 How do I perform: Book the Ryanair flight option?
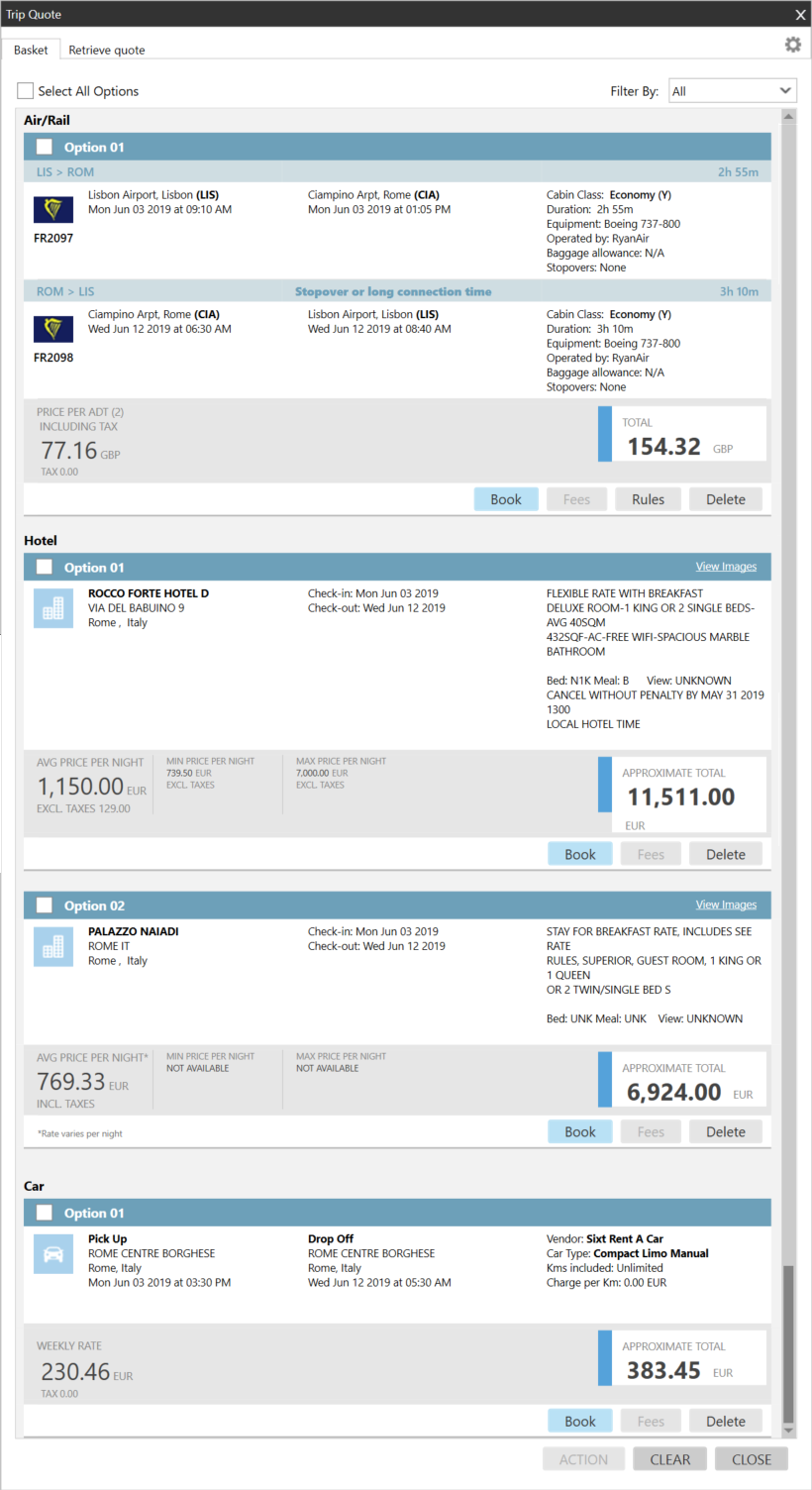point(506,499)
